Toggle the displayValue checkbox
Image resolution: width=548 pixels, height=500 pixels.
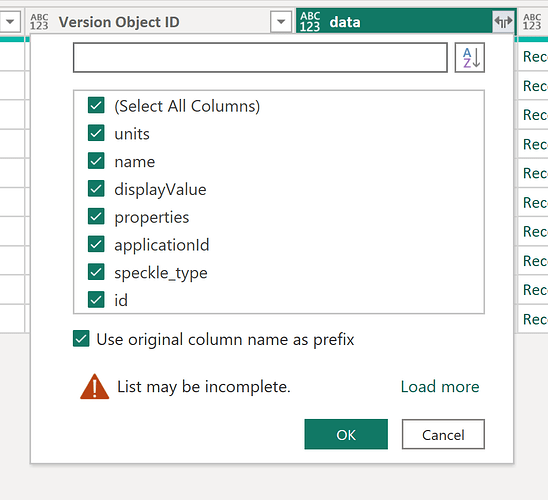point(96,189)
